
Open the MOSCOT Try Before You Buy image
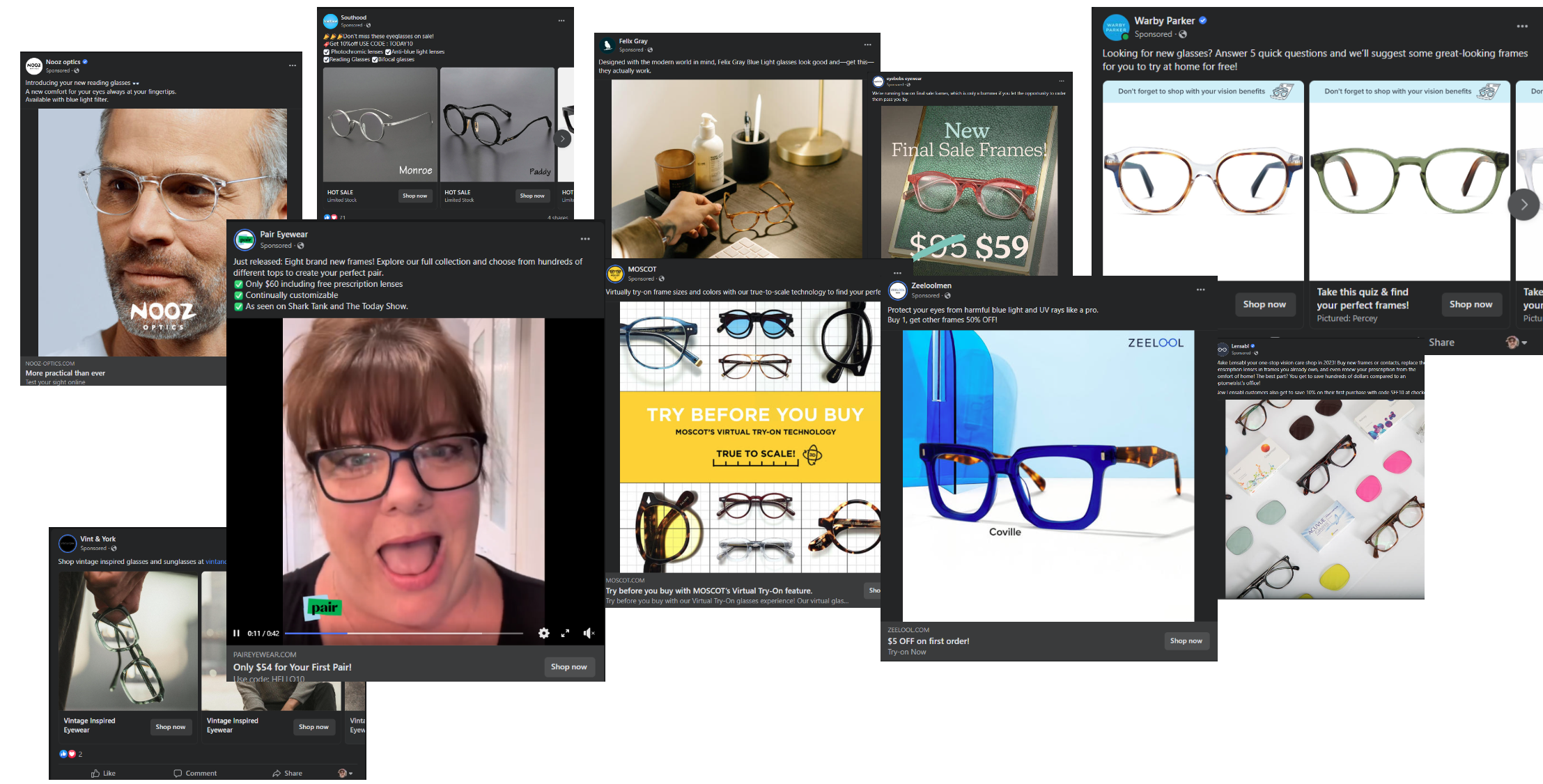750,437
